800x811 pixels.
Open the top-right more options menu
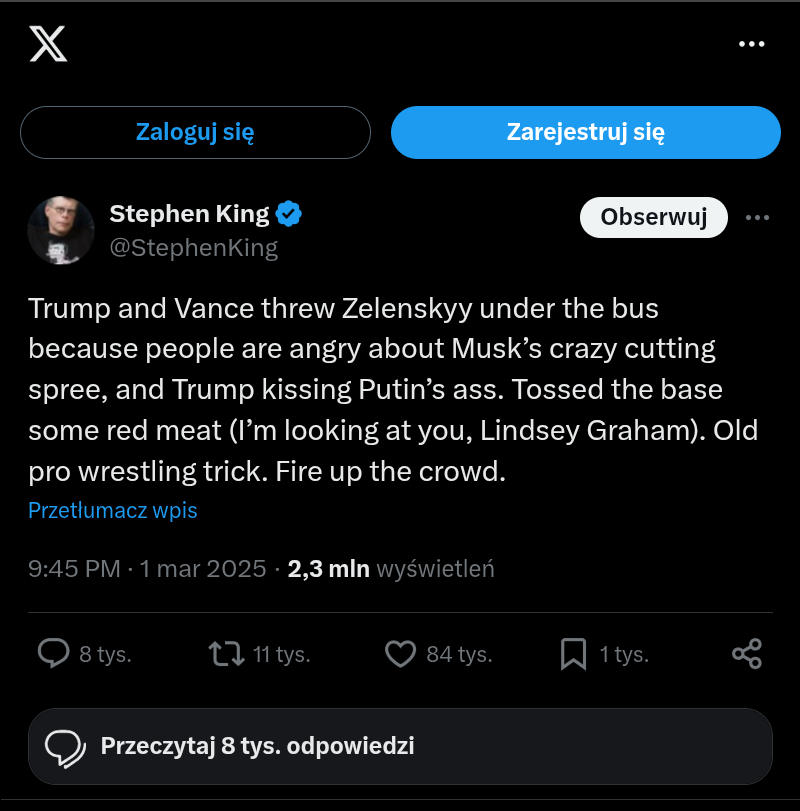[751, 44]
